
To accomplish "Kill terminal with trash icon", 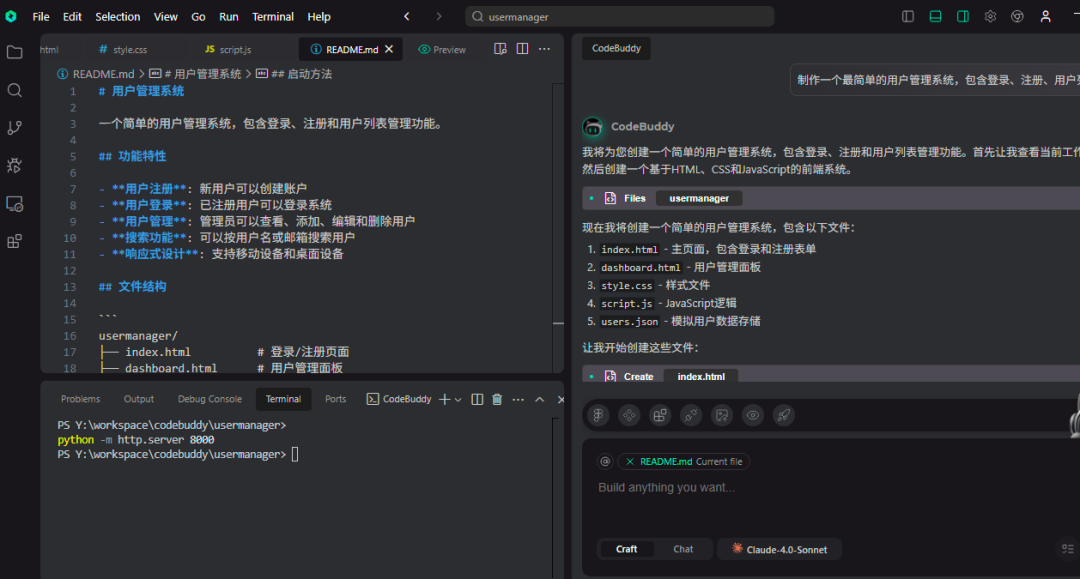I will point(497,399).
